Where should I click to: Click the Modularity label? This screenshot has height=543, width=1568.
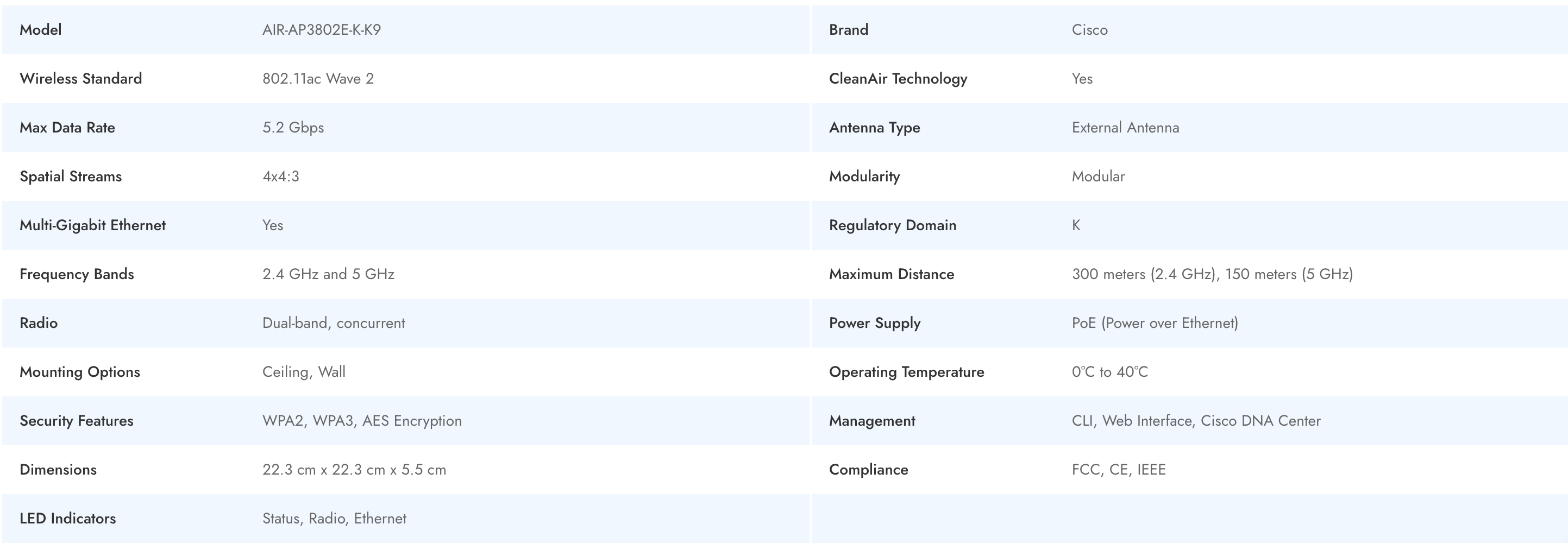(864, 176)
